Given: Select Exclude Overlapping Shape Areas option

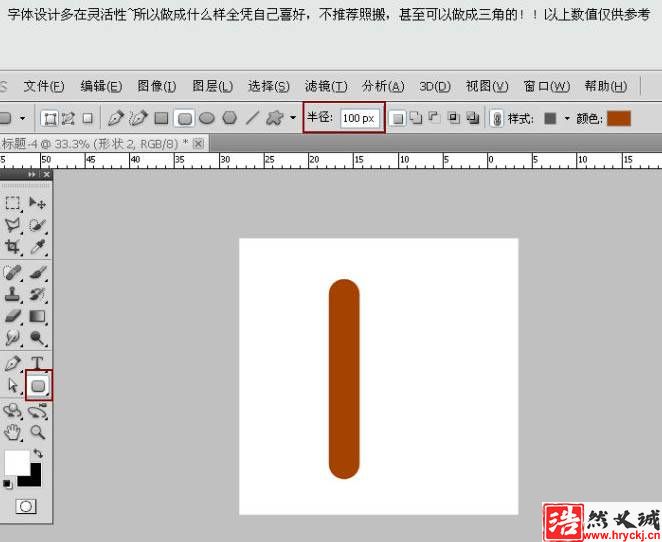Looking at the screenshot, I should [472, 118].
